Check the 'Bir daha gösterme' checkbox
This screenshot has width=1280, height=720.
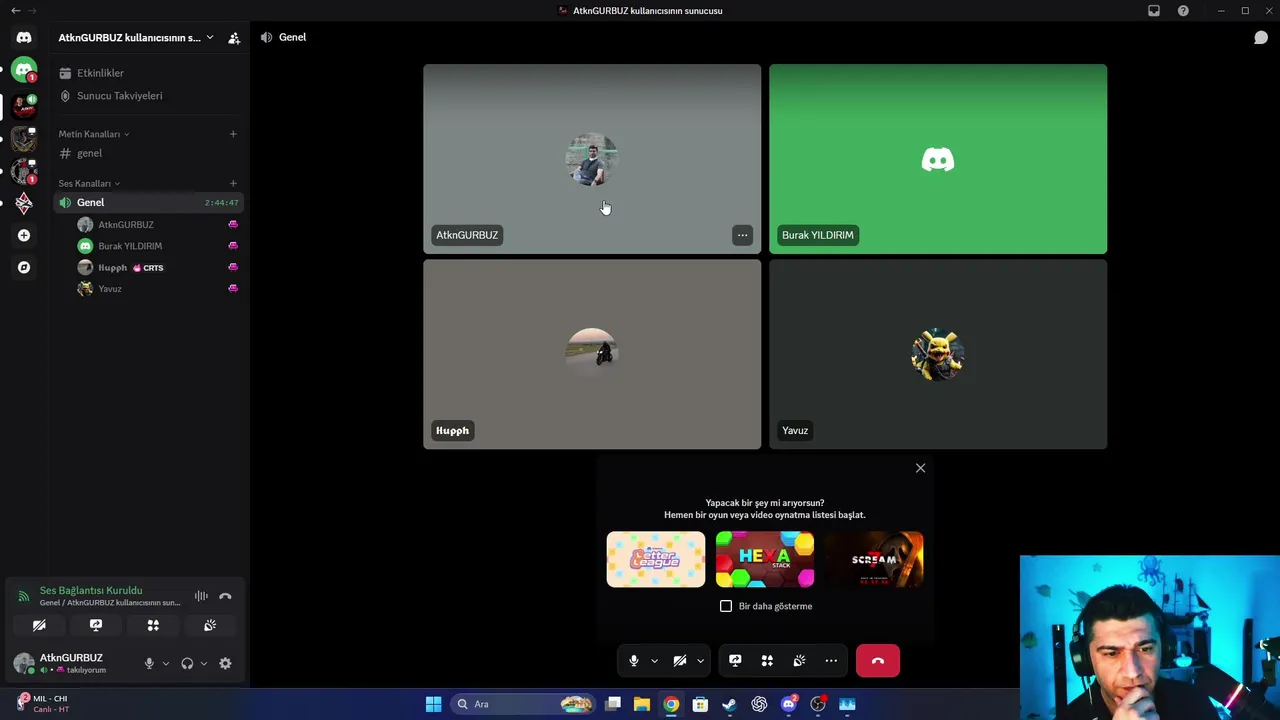click(726, 606)
